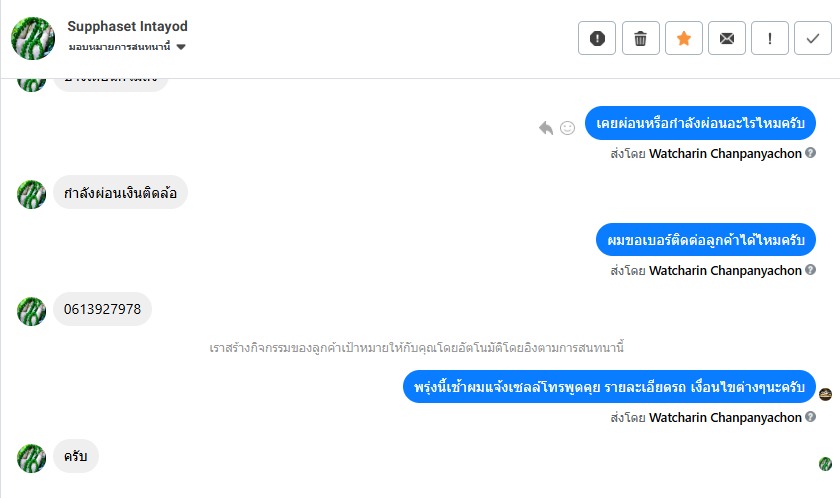Click the reply arrow beside first blue message
This screenshot has height=498, width=840.
coord(546,128)
